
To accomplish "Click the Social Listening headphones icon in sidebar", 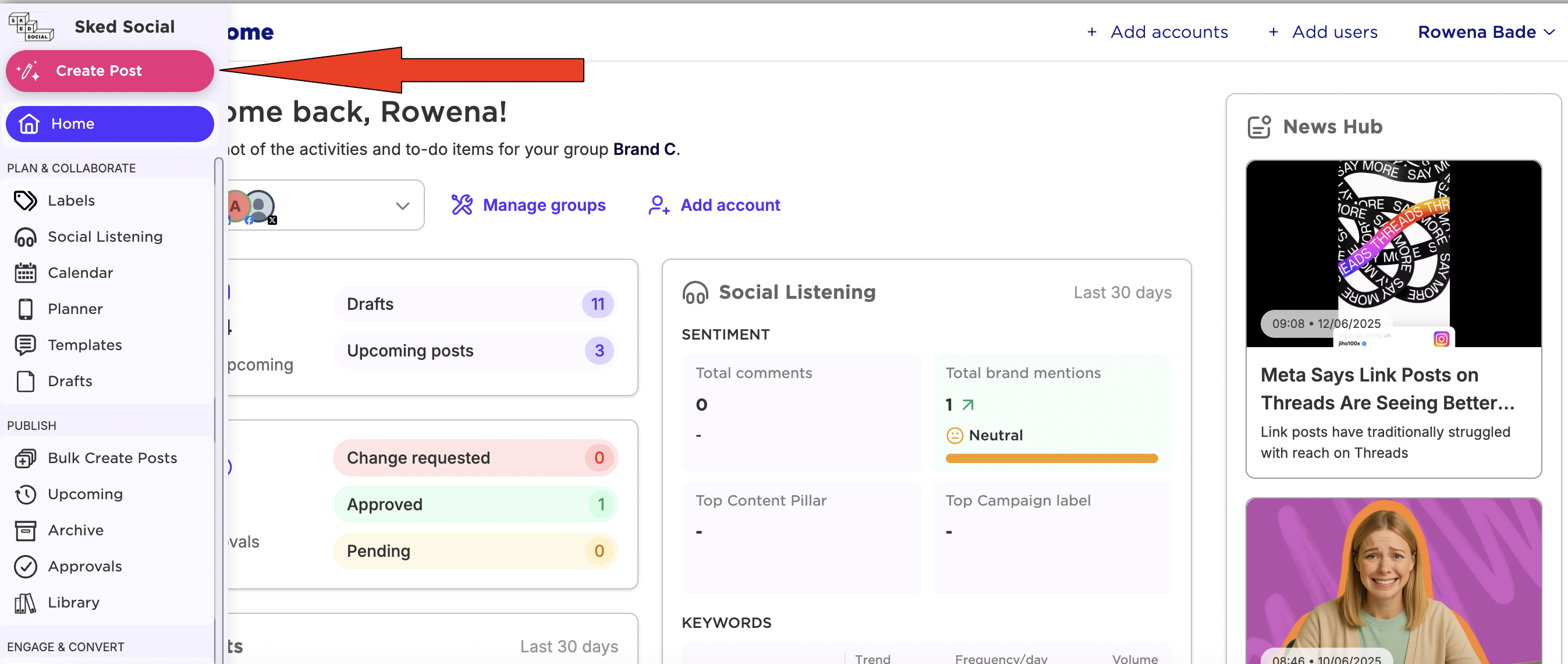I will coord(26,237).
